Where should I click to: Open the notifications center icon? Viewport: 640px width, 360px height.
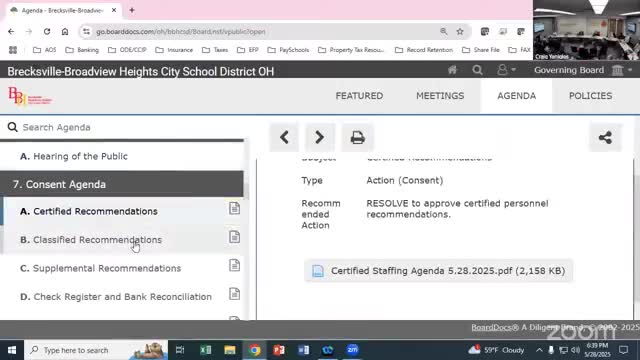623,350
